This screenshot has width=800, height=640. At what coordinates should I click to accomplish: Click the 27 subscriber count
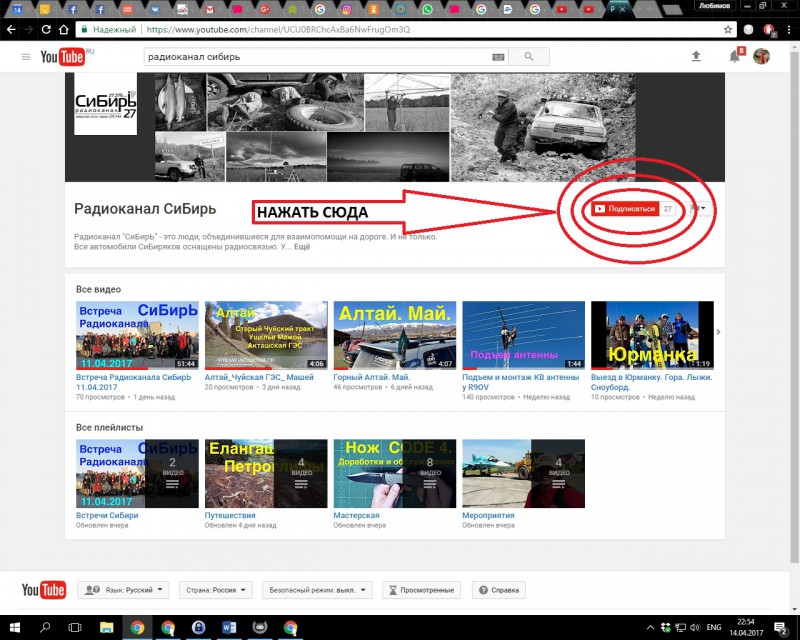pyautogui.click(x=667, y=209)
